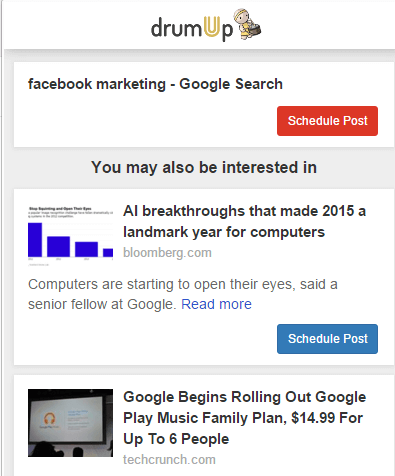Open the Google Play Music Family Plan headline
This screenshot has width=395, height=476.
coord(244,418)
